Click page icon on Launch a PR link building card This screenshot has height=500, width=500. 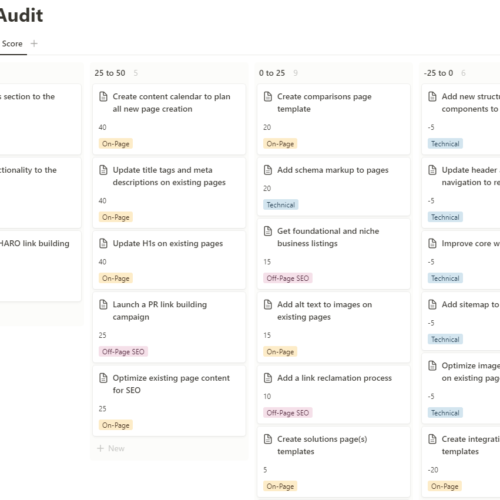(x=103, y=305)
